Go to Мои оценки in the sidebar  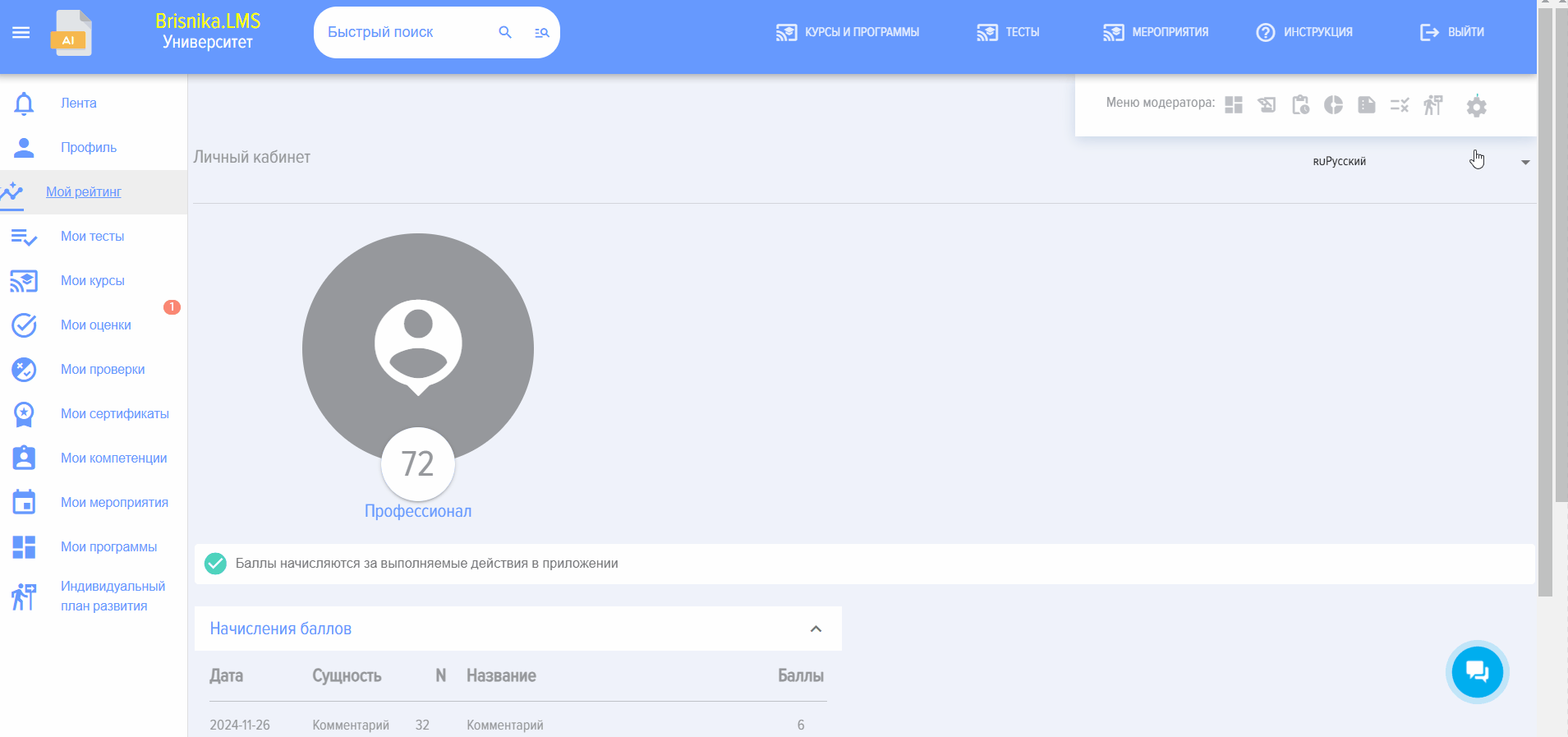tap(95, 325)
